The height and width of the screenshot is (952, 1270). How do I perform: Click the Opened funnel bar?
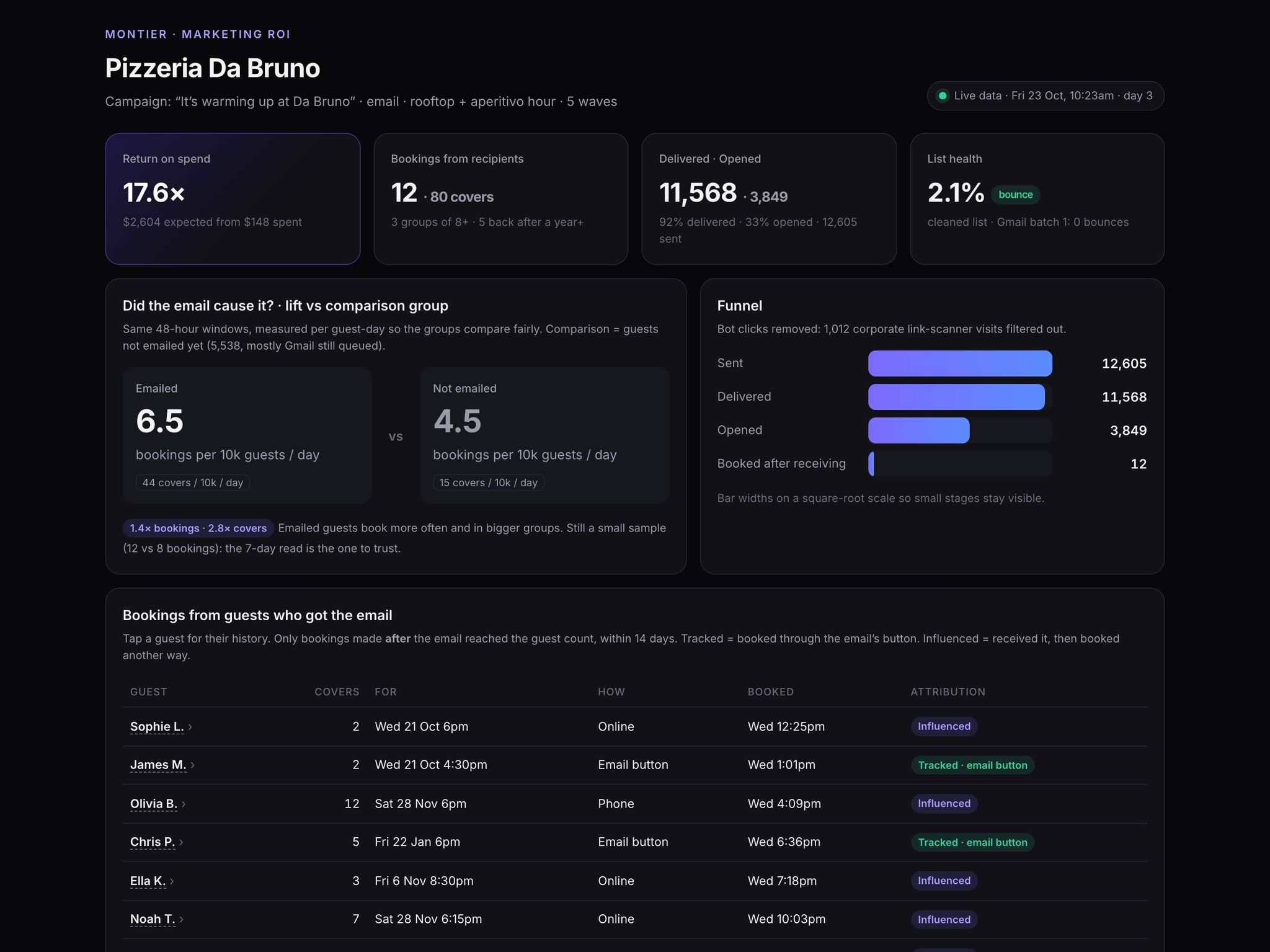click(918, 430)
